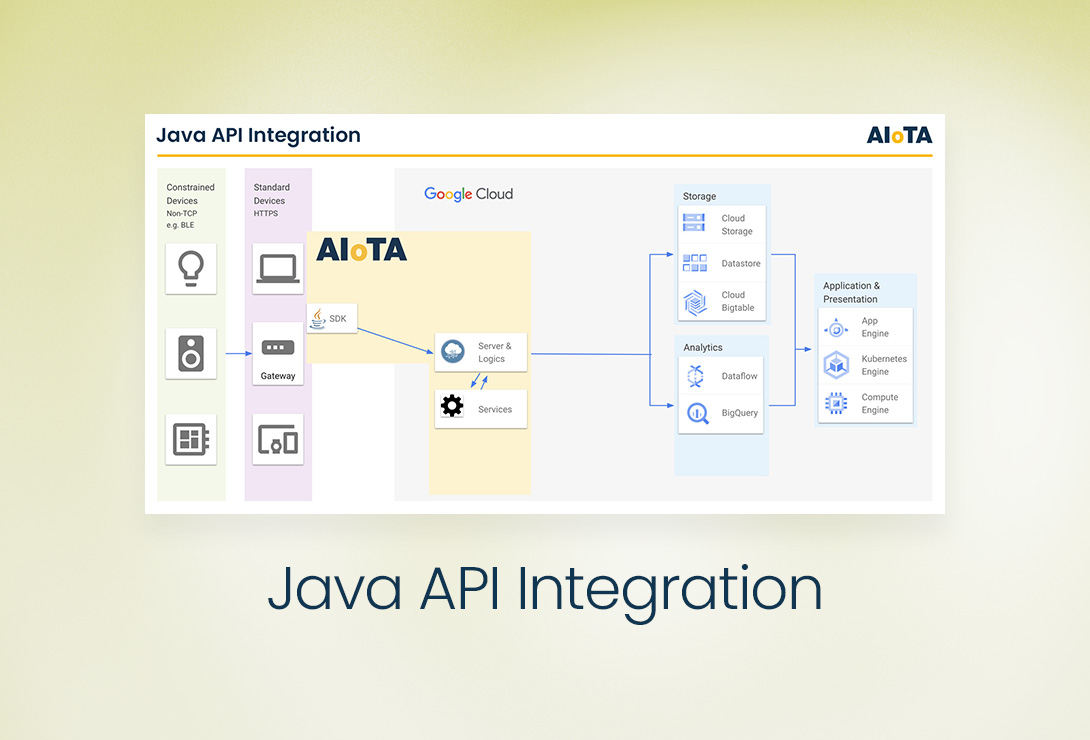Select the laptop icon under Standard Devices
This screenshot has height=740, width=1090.
tap(277, 268)
